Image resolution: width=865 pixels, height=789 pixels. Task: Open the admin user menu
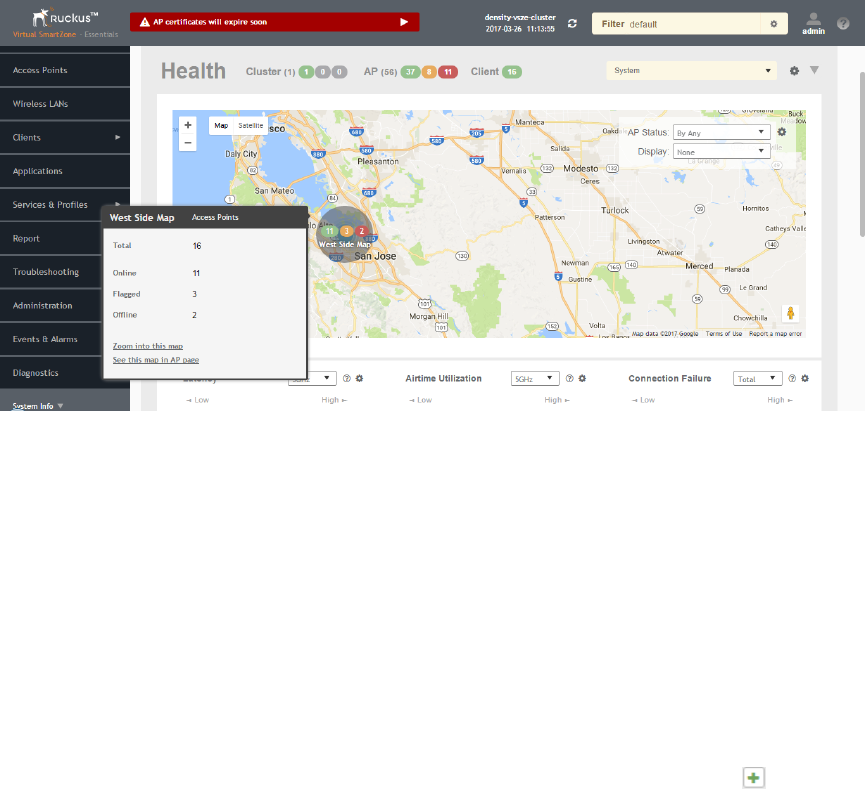point(813,24)
